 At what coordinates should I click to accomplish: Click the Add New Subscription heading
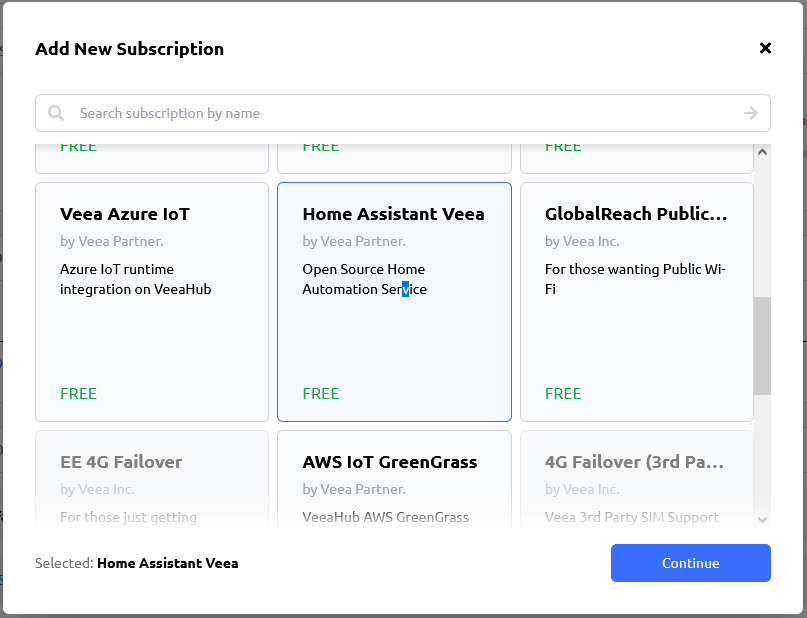pos(130,49)
